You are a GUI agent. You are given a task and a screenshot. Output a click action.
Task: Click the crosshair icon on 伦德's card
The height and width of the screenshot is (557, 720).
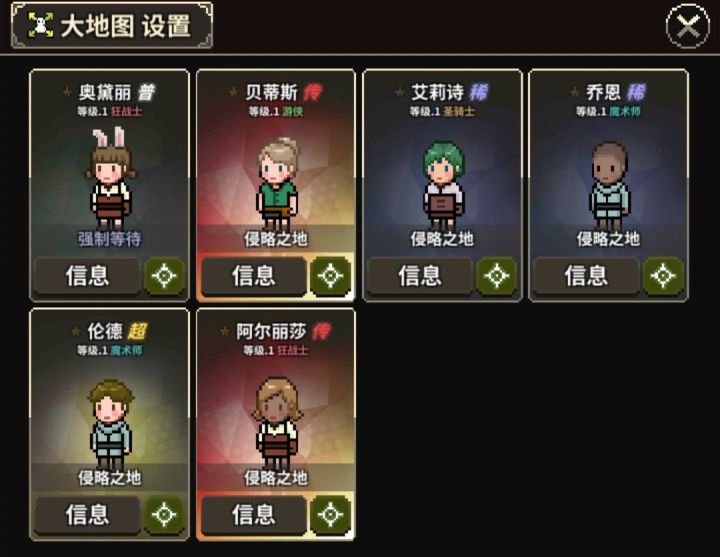[164, 515]
